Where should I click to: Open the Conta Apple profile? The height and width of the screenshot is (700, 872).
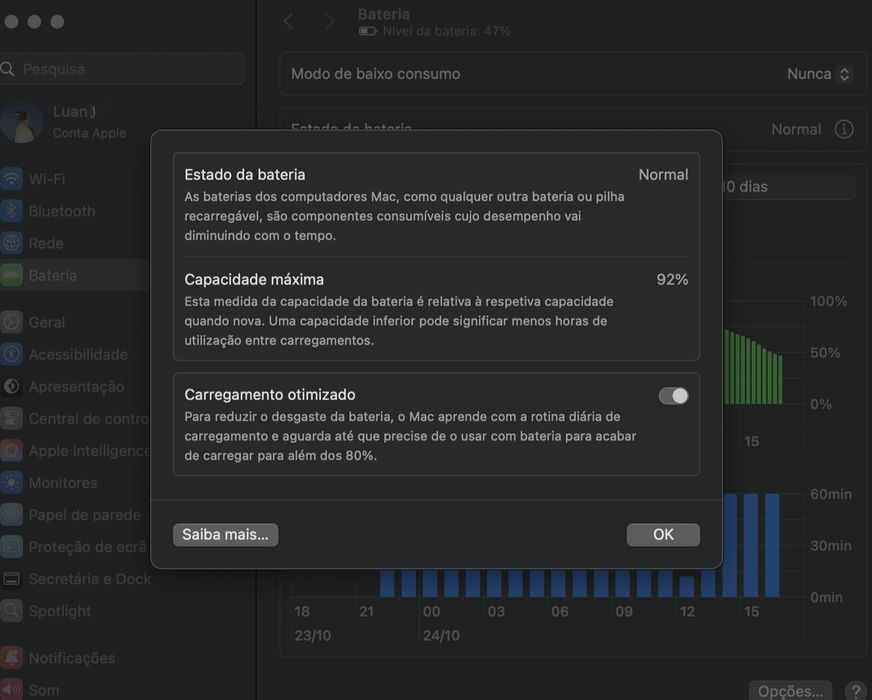(x=64, y=122)
